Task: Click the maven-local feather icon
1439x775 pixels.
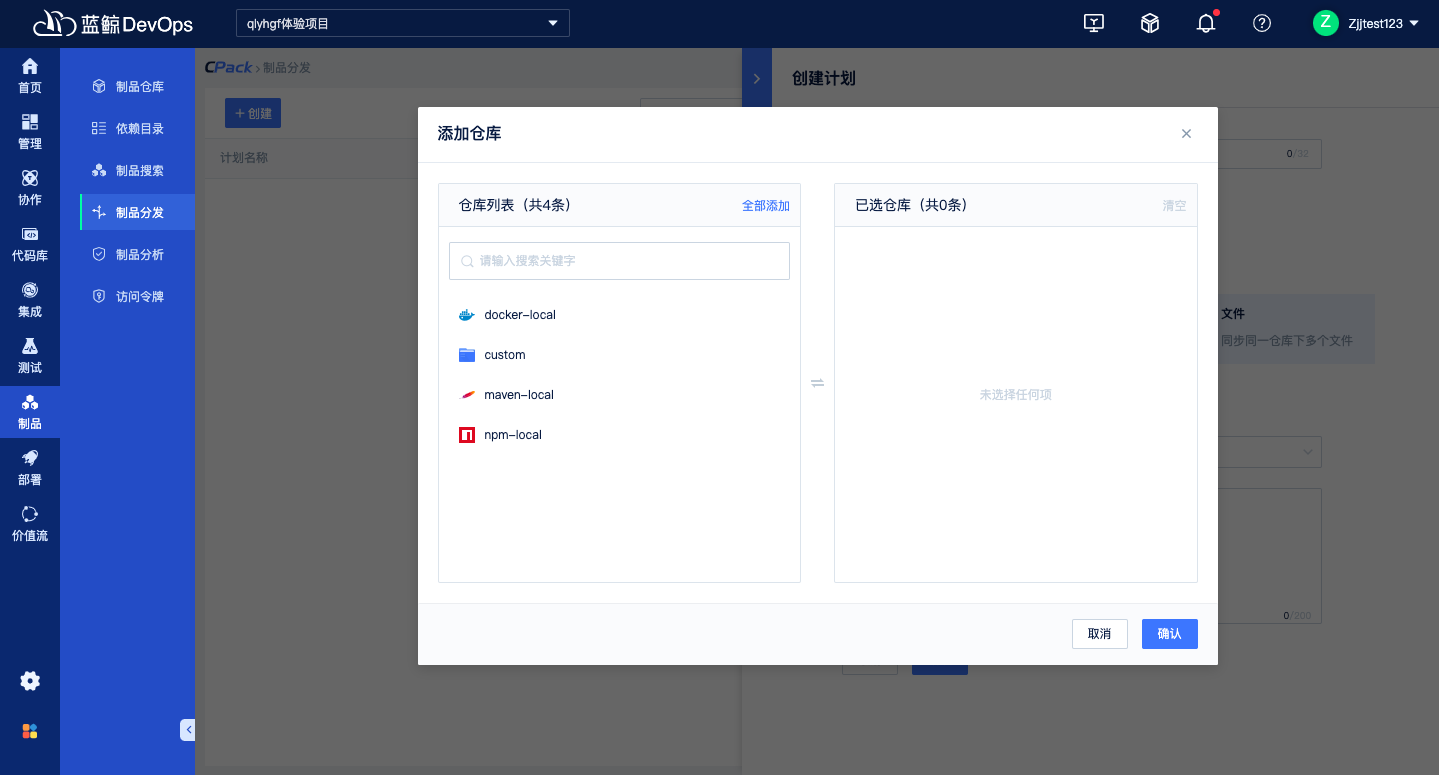Action: click(466, 395)
